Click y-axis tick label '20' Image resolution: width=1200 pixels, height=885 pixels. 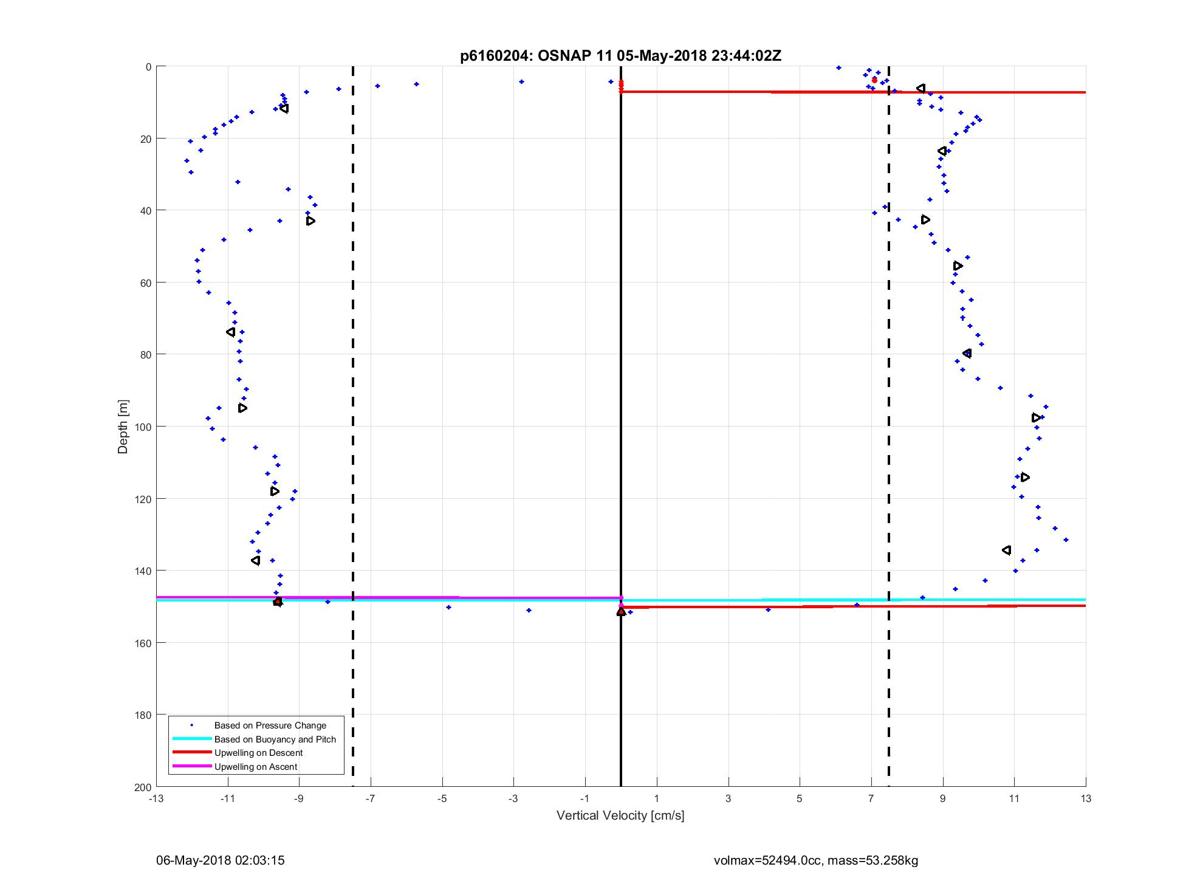[145, 139]
